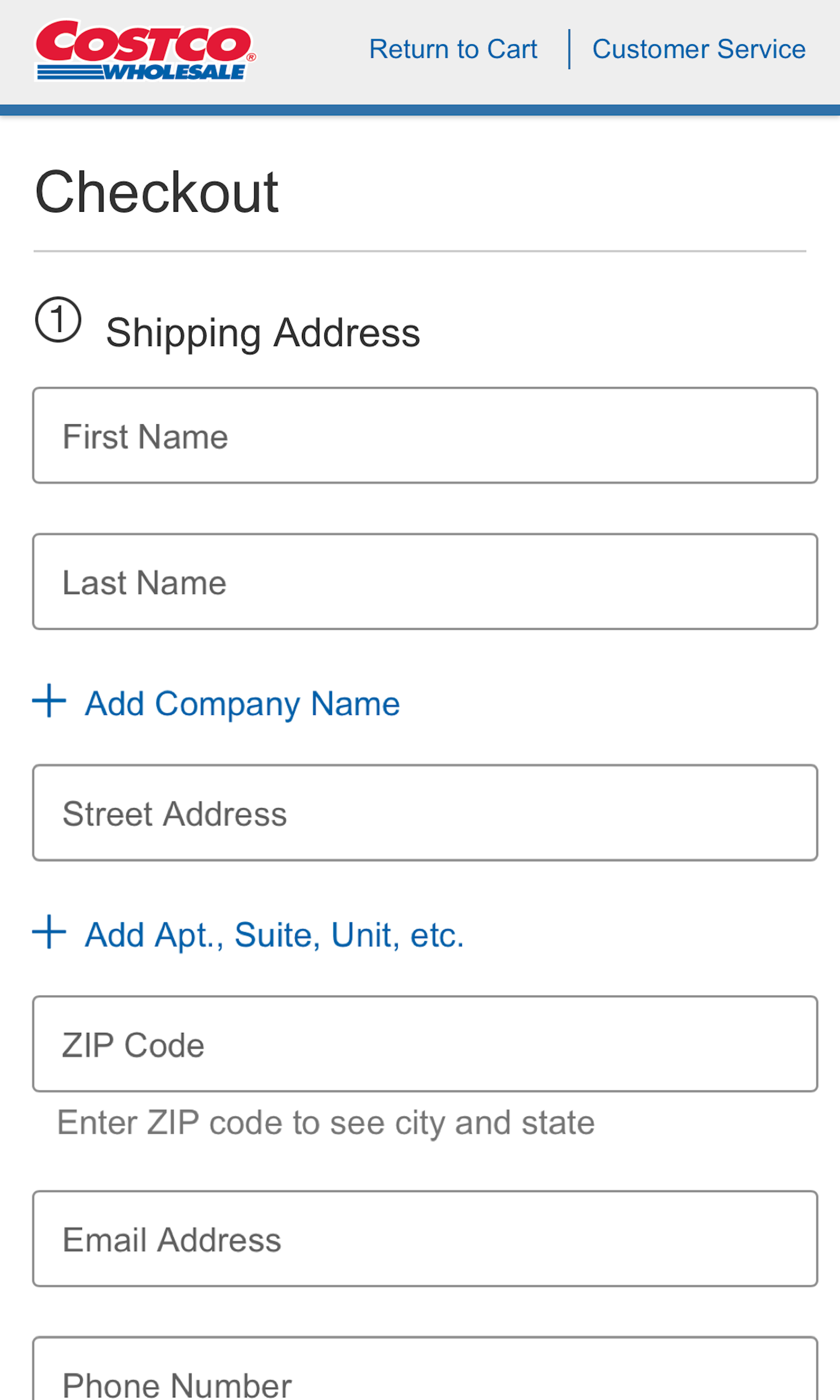
Task: Open Customer Service
Action: pyautogui.click(x=699, y=49)
